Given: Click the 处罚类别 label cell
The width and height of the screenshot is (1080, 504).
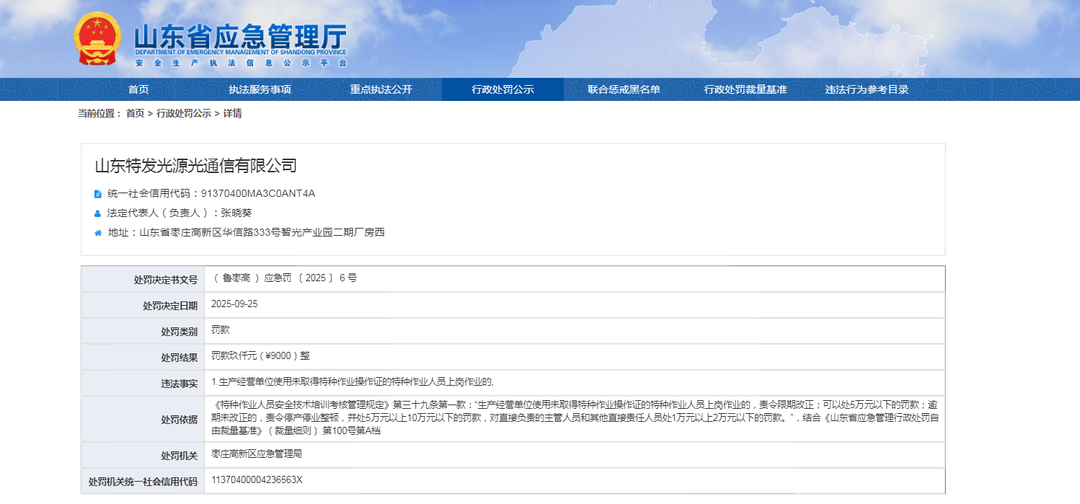Looking at the screenshot, I should [143, 331].
